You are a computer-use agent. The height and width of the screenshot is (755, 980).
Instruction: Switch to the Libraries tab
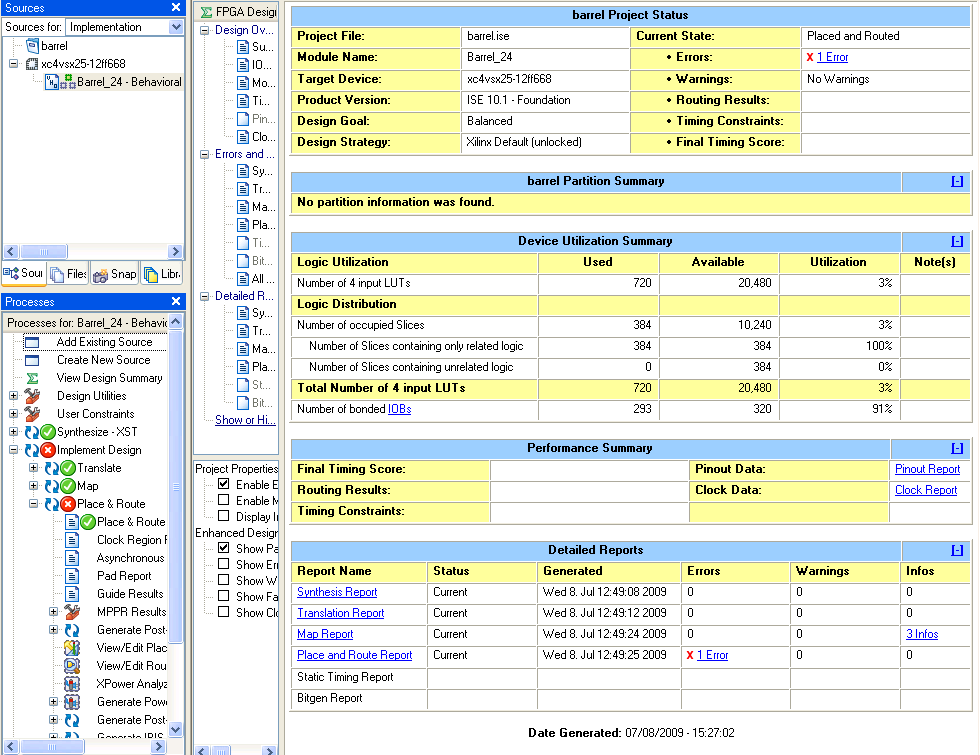pyautogui.click(x=162, y=274)
